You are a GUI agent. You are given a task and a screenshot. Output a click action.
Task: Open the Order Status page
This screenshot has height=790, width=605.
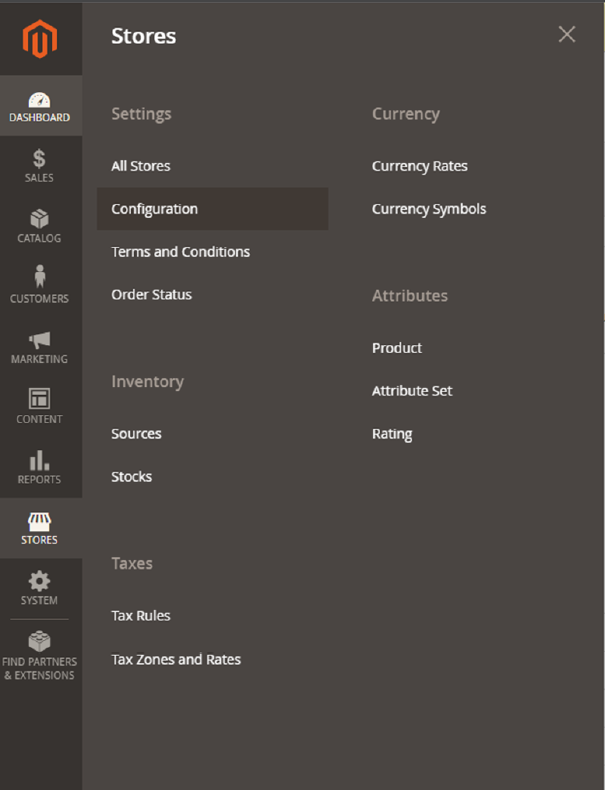152,295
